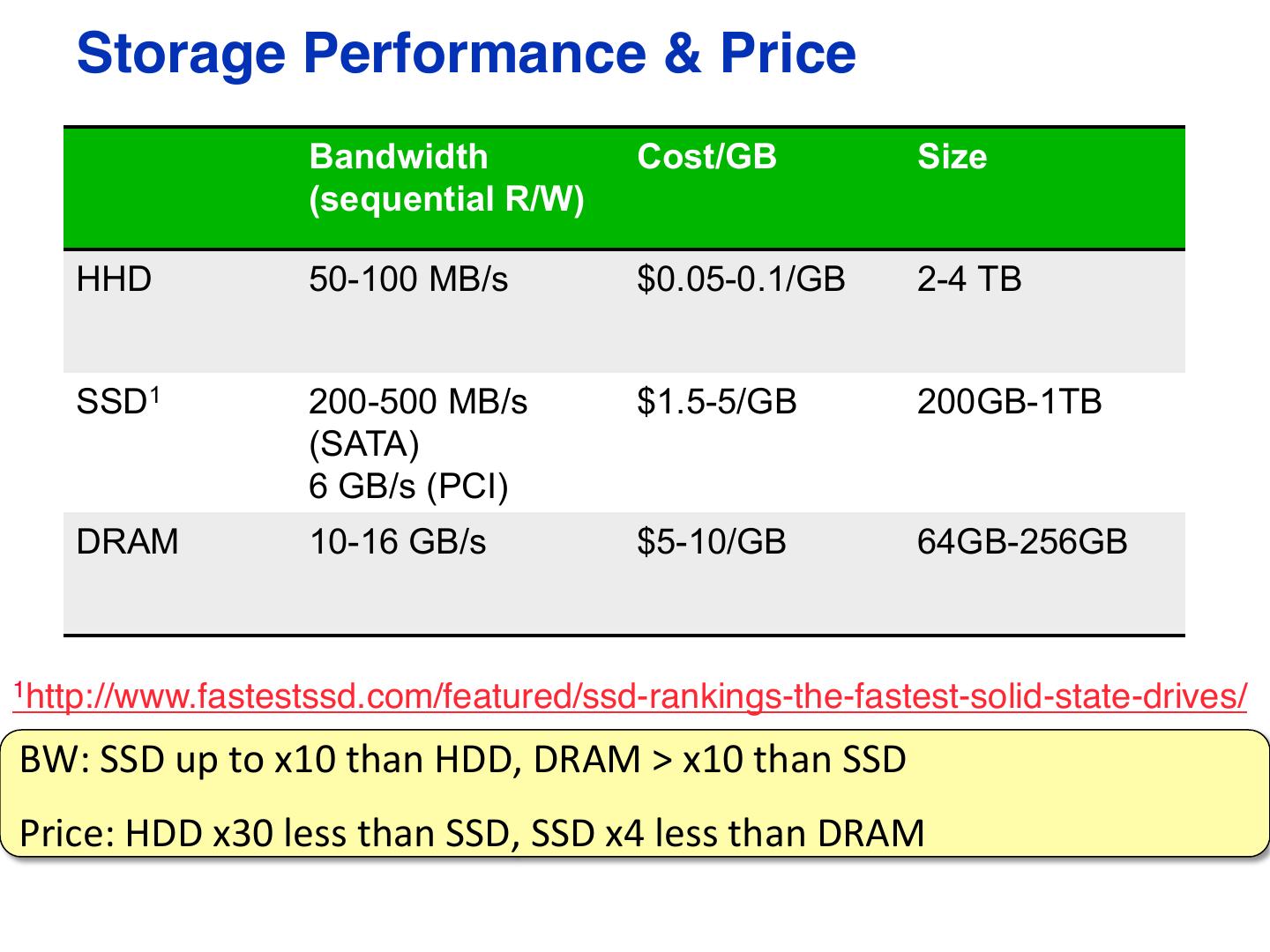Click the "$1.5-5/GB" SSD cost cell
This screenshot has height=952, width=1270.
(716, 402)
